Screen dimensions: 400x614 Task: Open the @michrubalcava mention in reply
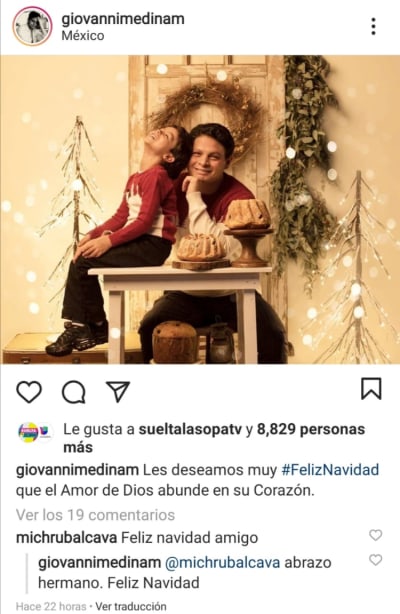(222, 563)
